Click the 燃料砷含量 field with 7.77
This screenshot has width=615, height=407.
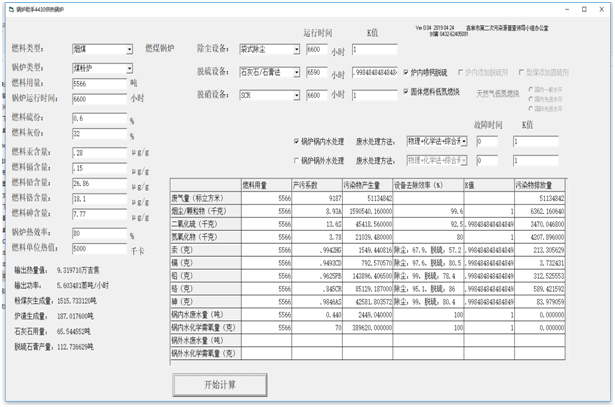(x=100, y=214)
